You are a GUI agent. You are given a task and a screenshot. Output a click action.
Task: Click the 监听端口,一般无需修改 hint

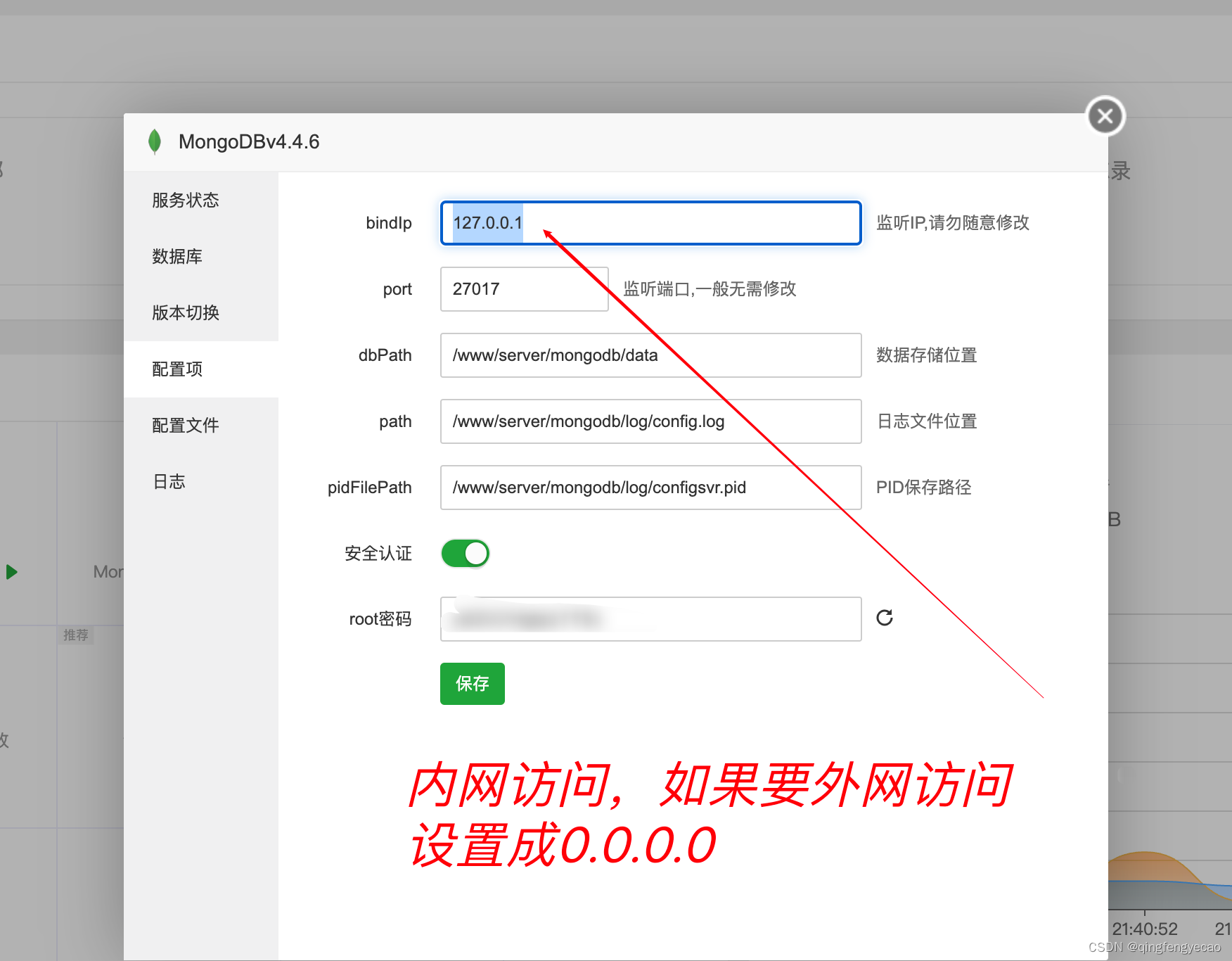click(710, 289)
